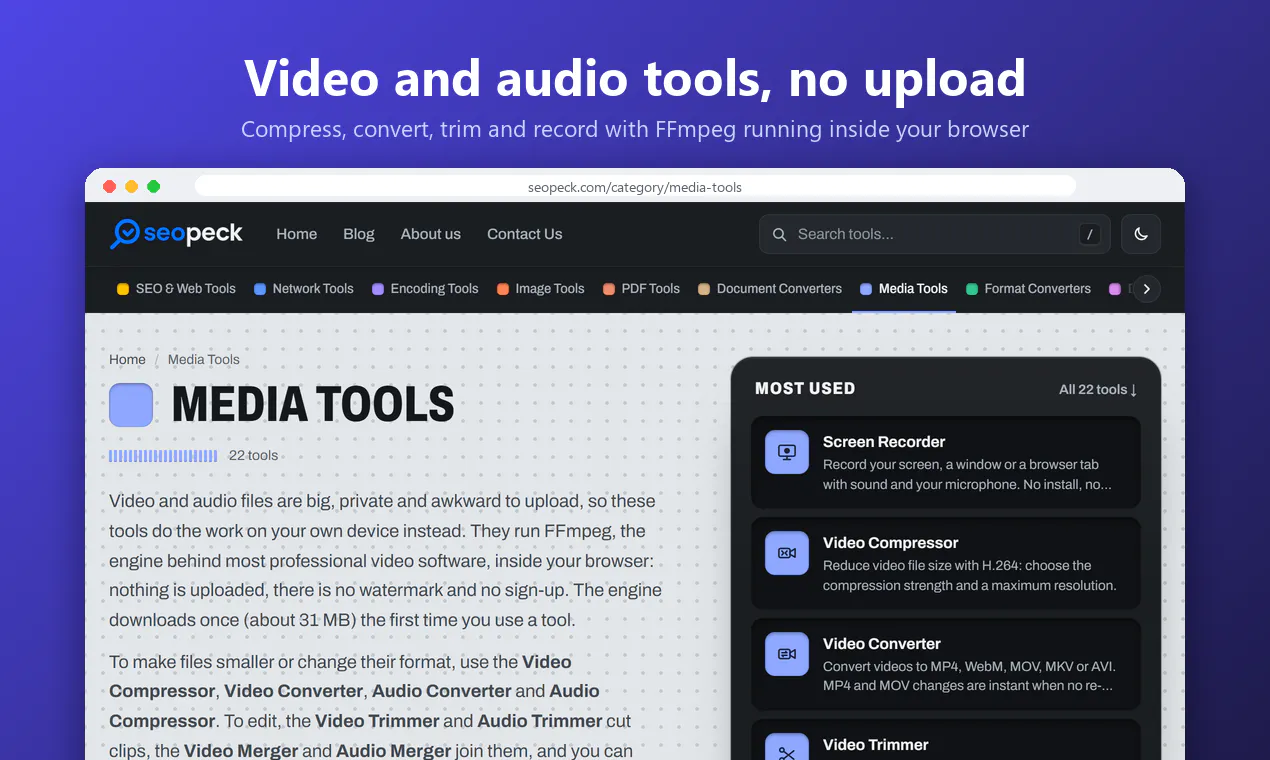Switch to the PDF Tools category
Screen dimensions: 1270x760
pyautogui.click(x=641, y=289)
